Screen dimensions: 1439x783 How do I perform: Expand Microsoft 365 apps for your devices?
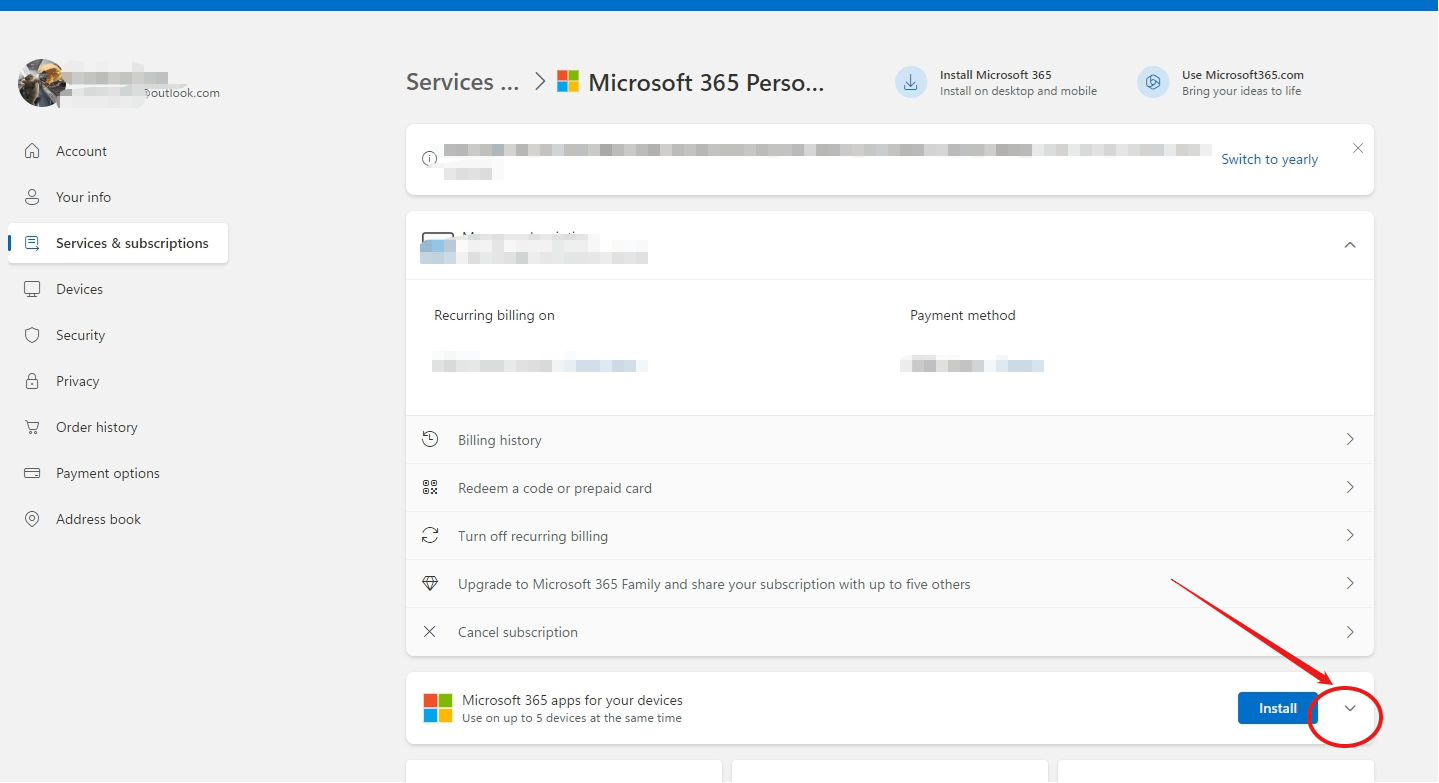click(1350, 708)
